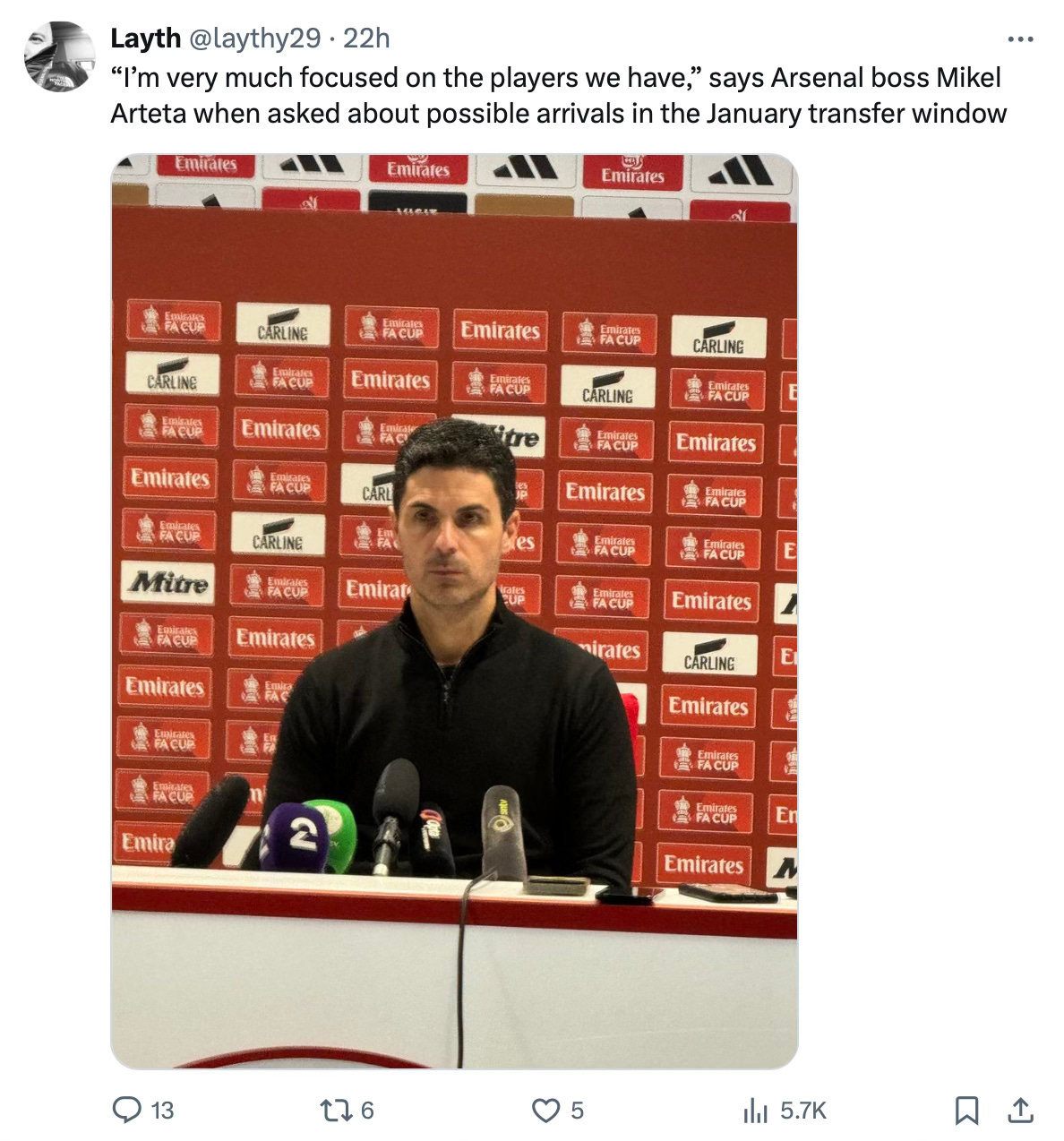Click the reply count 13
This screenshot has width=1064, height=1141.
coord(162,1111)
